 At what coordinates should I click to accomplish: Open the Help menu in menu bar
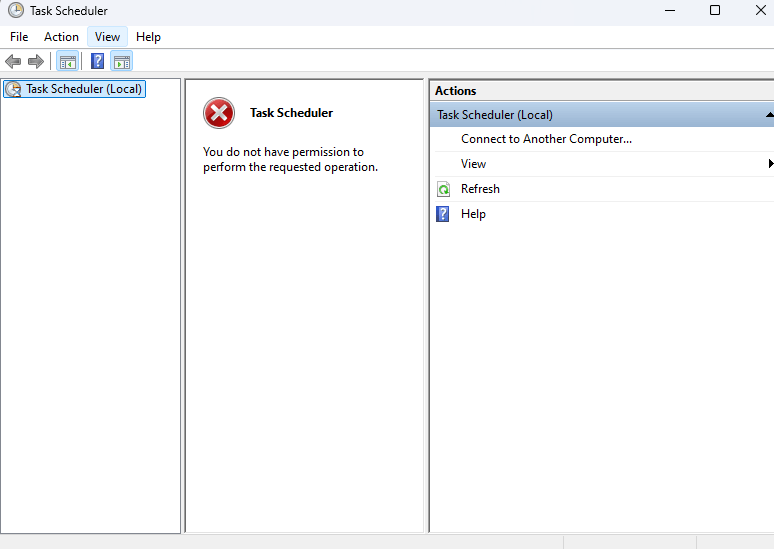point(148,37)
